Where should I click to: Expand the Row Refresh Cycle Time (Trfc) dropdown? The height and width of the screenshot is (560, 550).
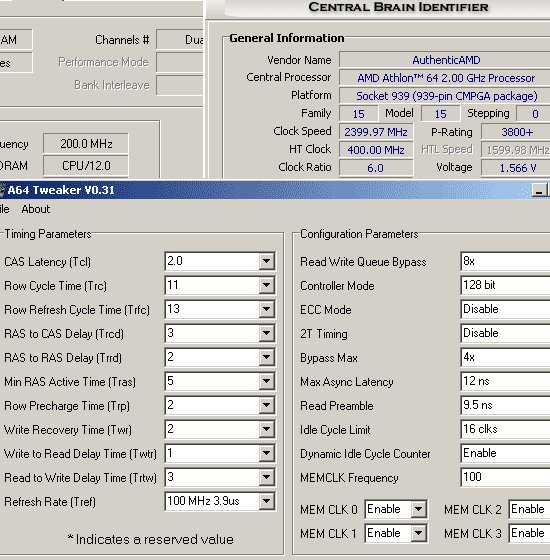(266, 309)
